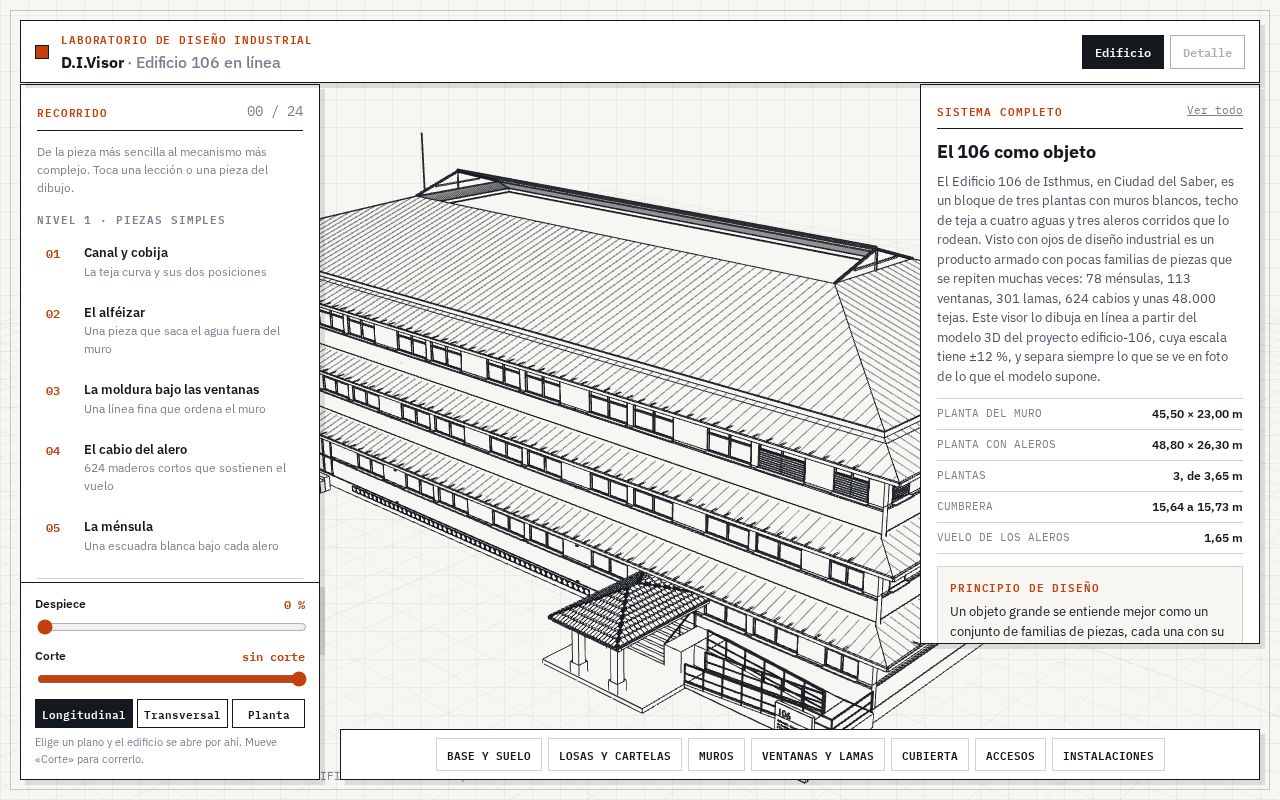This screenshot has height=800, width=1280.
Task: Switch to Detalle view mode
Action: coord(1207,52)
